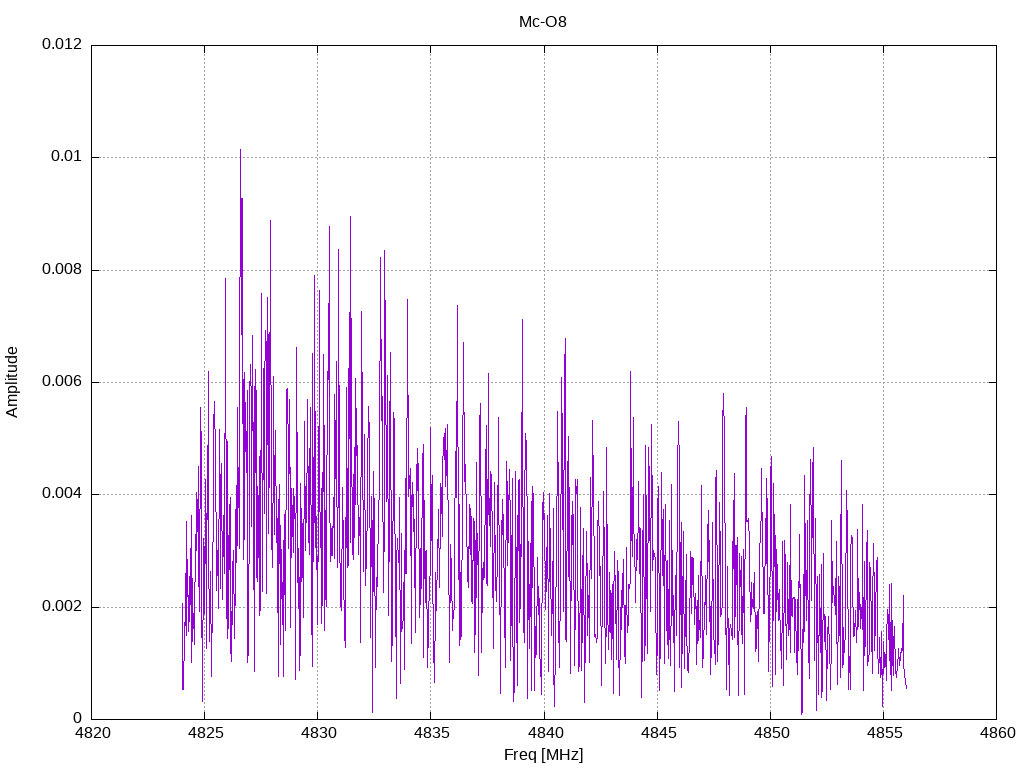Select the 4840 x-axis tick label
Viewport: 1024px width, 768px height.
(544, 733)
